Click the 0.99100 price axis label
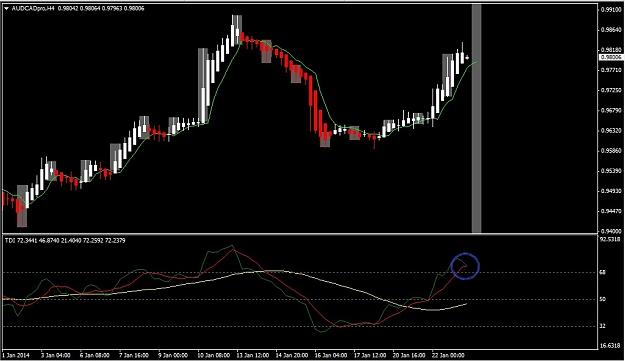625x361 pixels. click(611, 10)
